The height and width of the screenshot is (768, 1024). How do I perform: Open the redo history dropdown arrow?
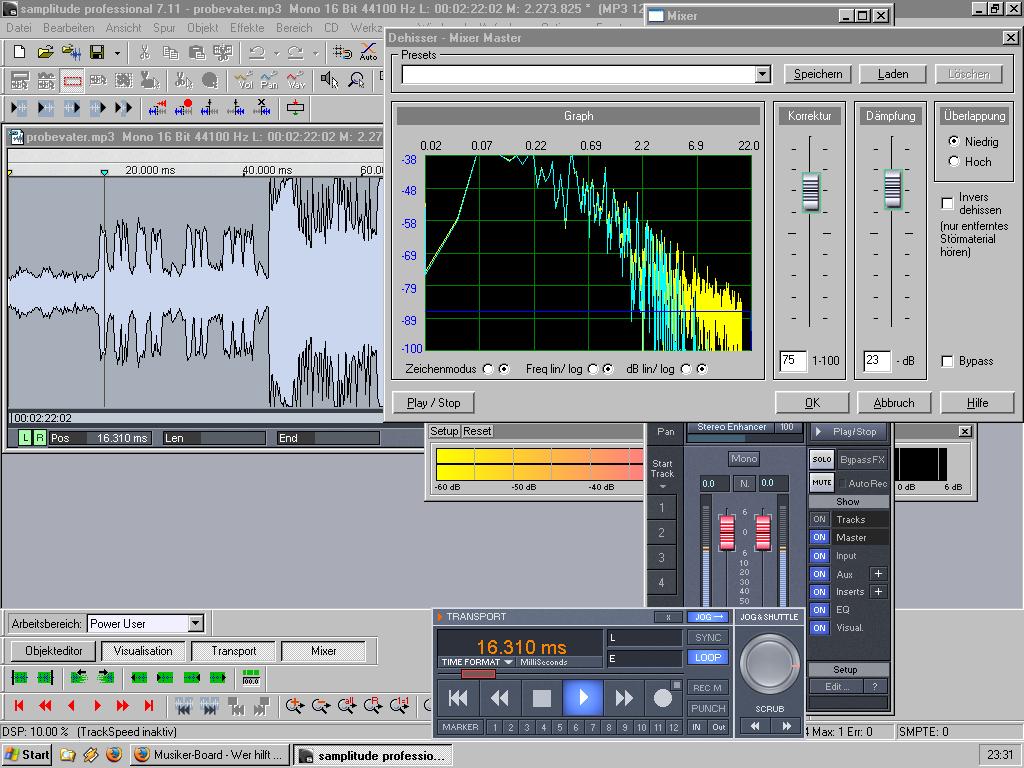click(x=315, y=53)
